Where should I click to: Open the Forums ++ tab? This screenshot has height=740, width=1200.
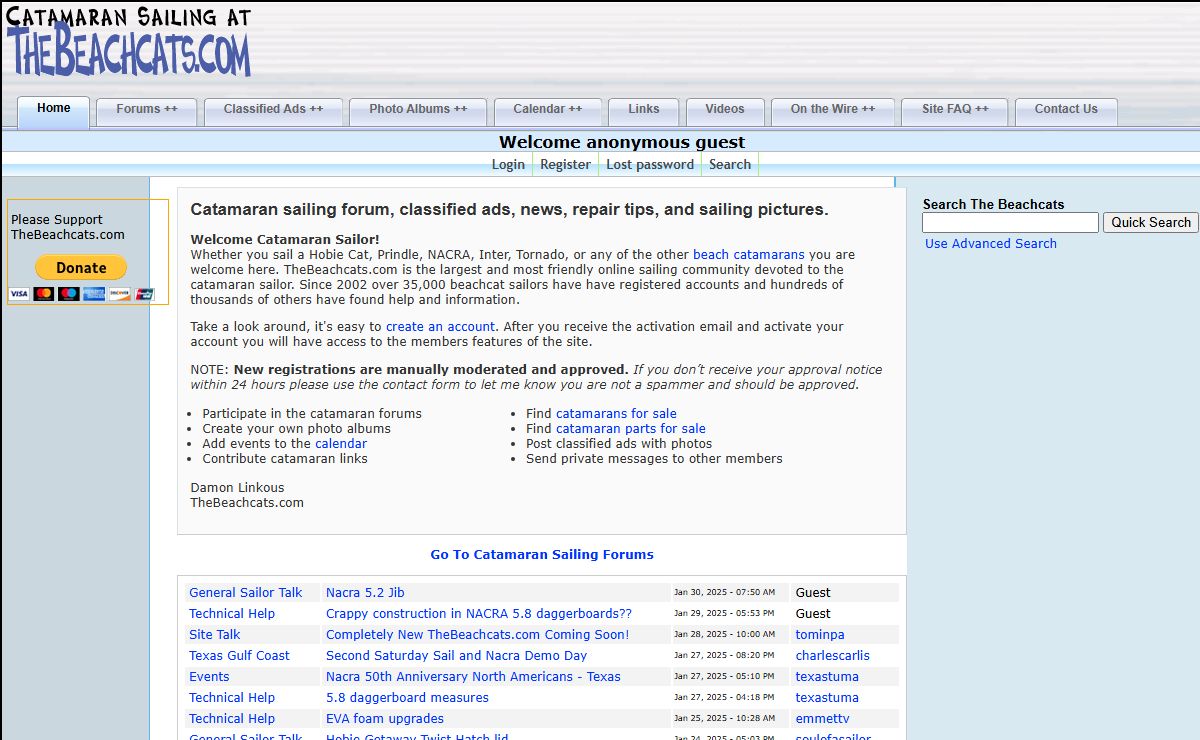click(x=146, y=110)
